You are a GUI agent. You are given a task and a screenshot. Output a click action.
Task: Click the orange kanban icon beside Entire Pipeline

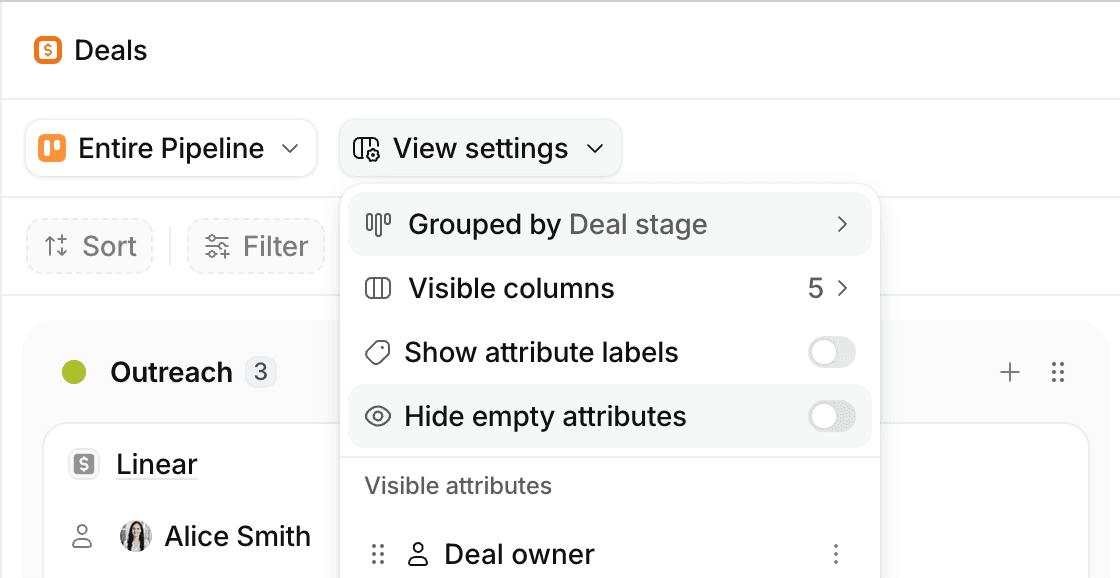(52, 148)
